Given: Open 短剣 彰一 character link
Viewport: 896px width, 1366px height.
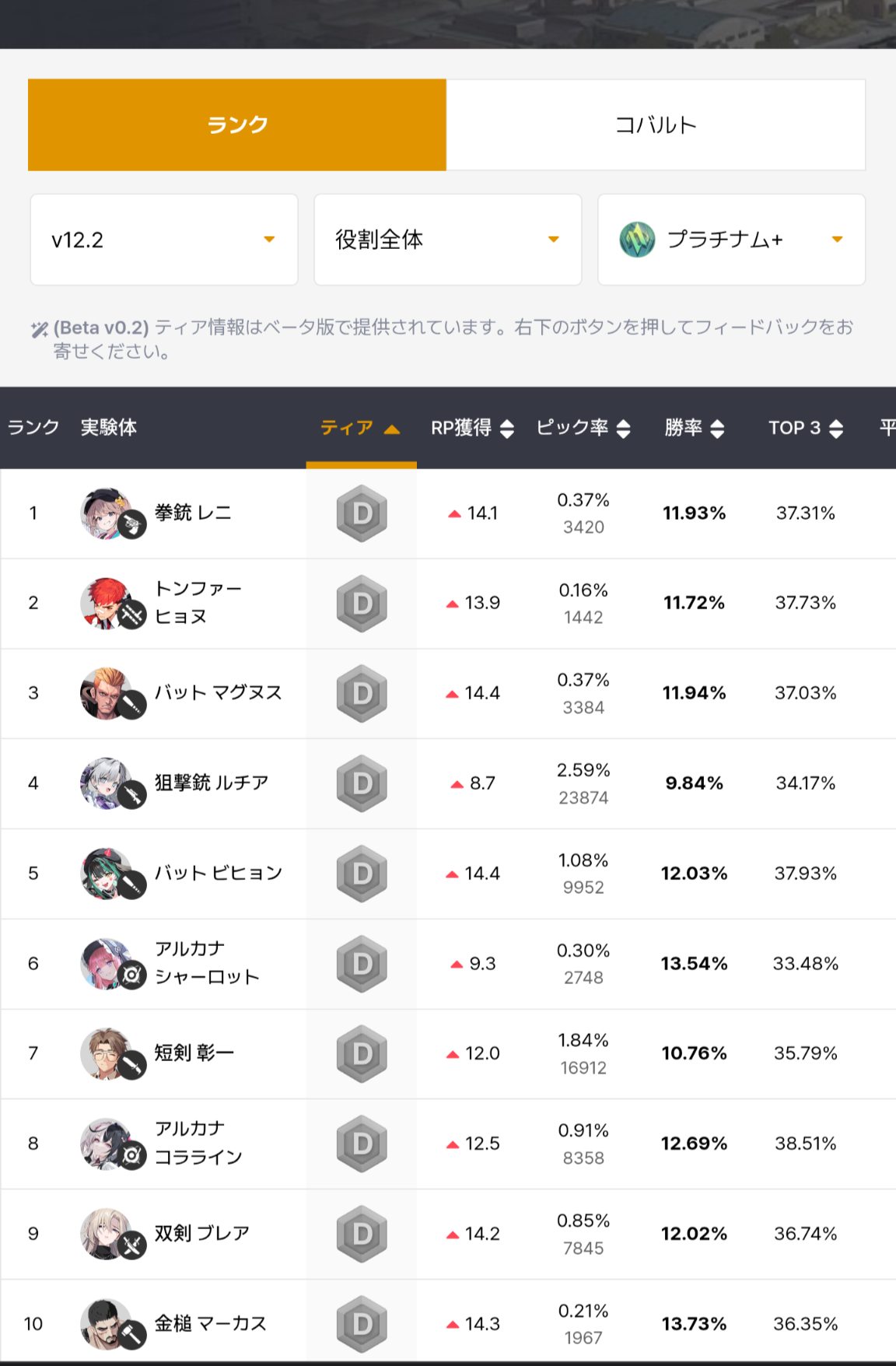Looking at the screenshot, I should (x=194, y=1053).
